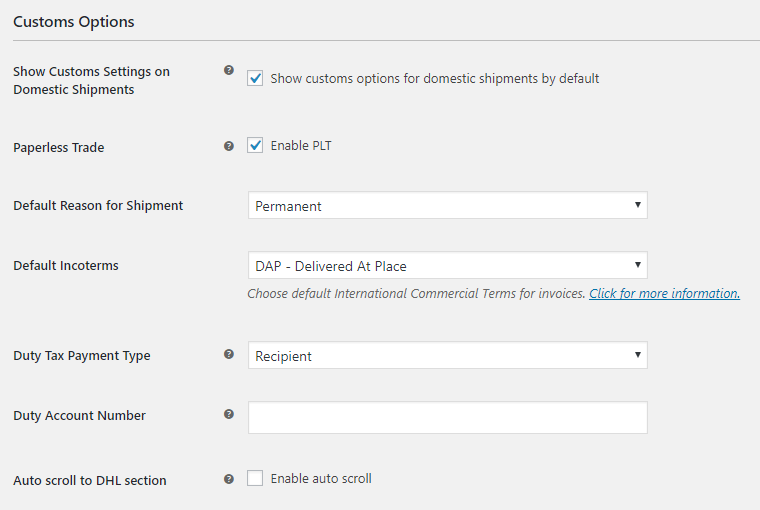This screenshot has width=760, height=510.
Task: Click the Customs Options section heading
Action: click(x=74, y=21)
